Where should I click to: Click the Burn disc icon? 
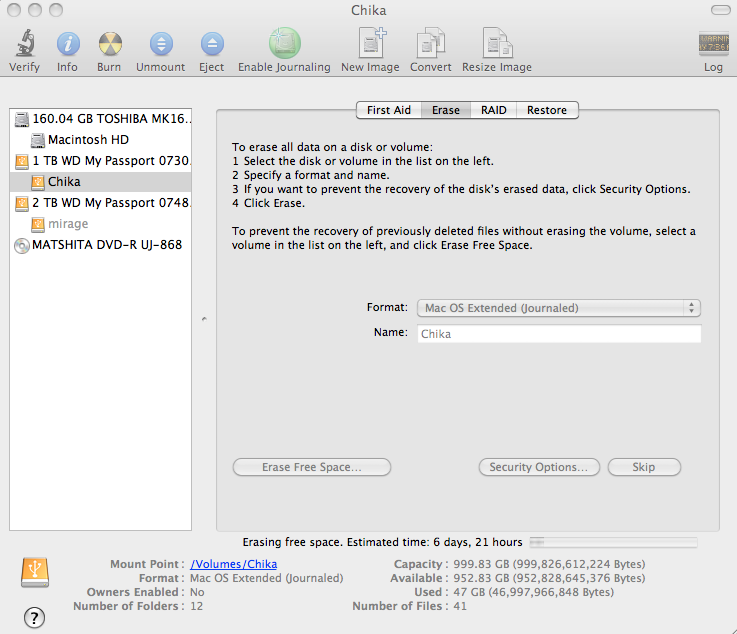110,44
